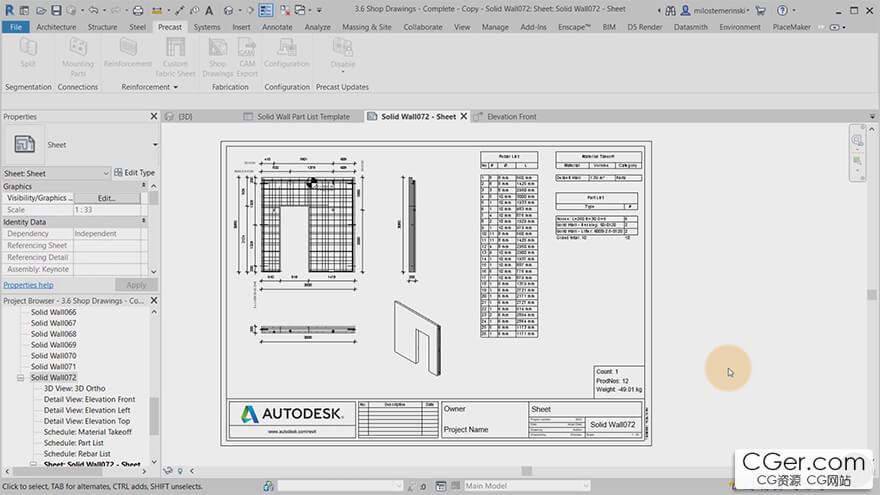Screen dimensions: 880x495
Task: Click the Close Inactive Views icon
Action: click(x=285, y=10)
